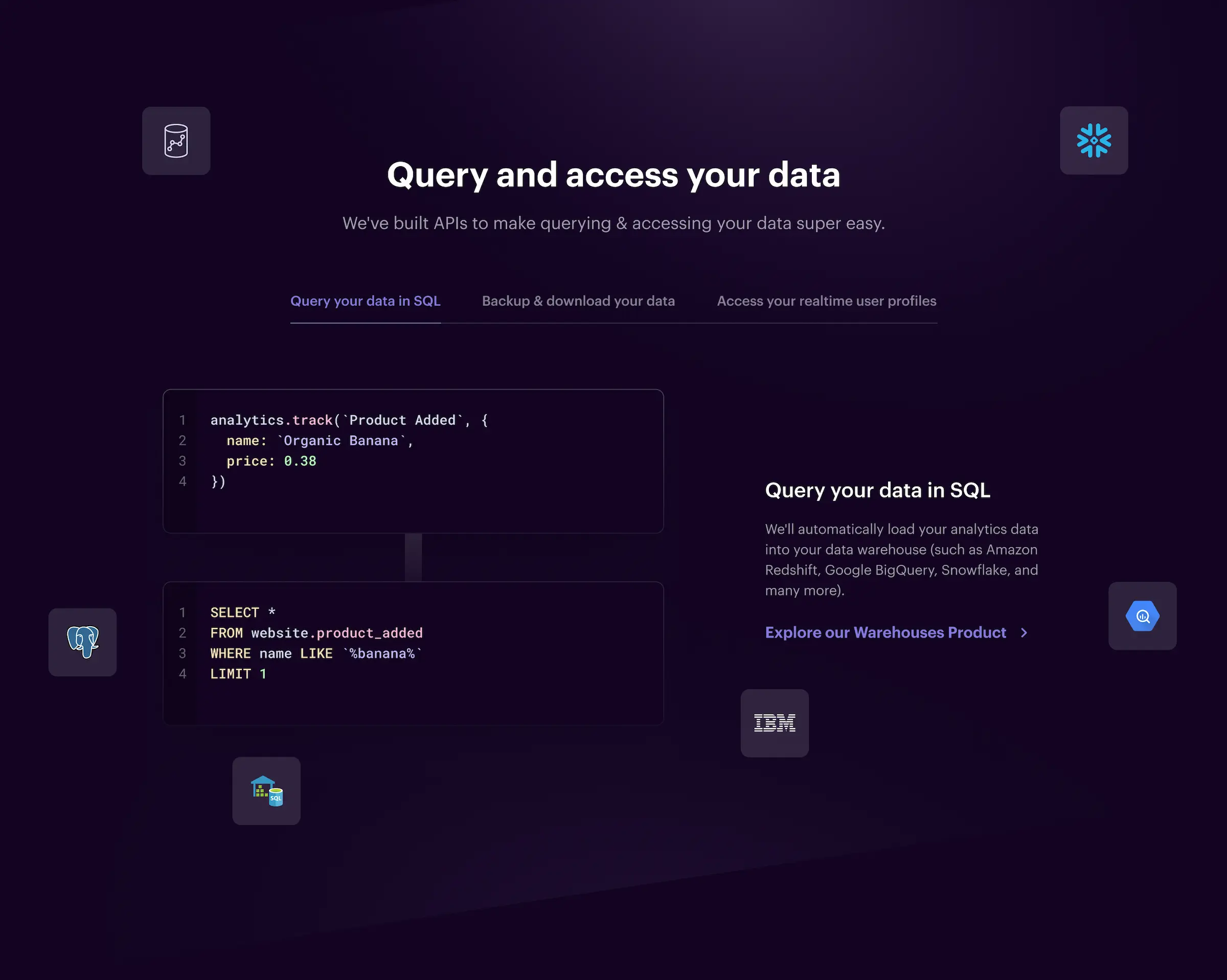The width and height of the screenshot is (1227, 980).
Task: Switch to the Backup & download your data tab
Action: [x=578, y=301]
